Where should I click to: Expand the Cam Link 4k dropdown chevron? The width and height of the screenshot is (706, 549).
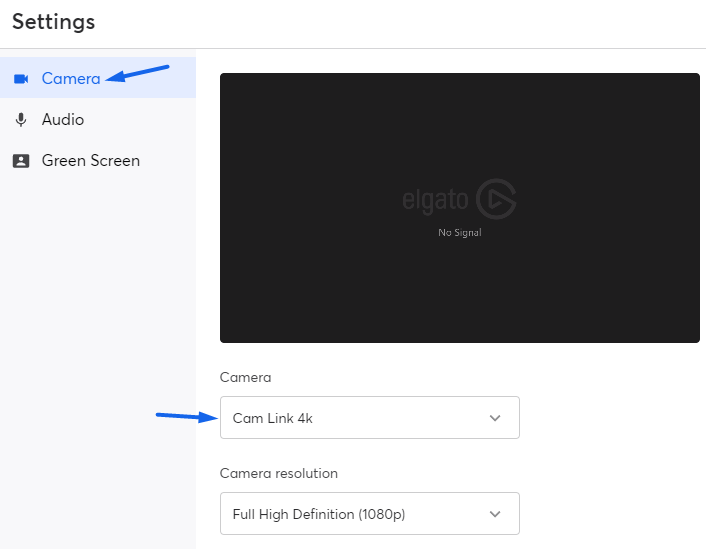(x=495, y=418)
